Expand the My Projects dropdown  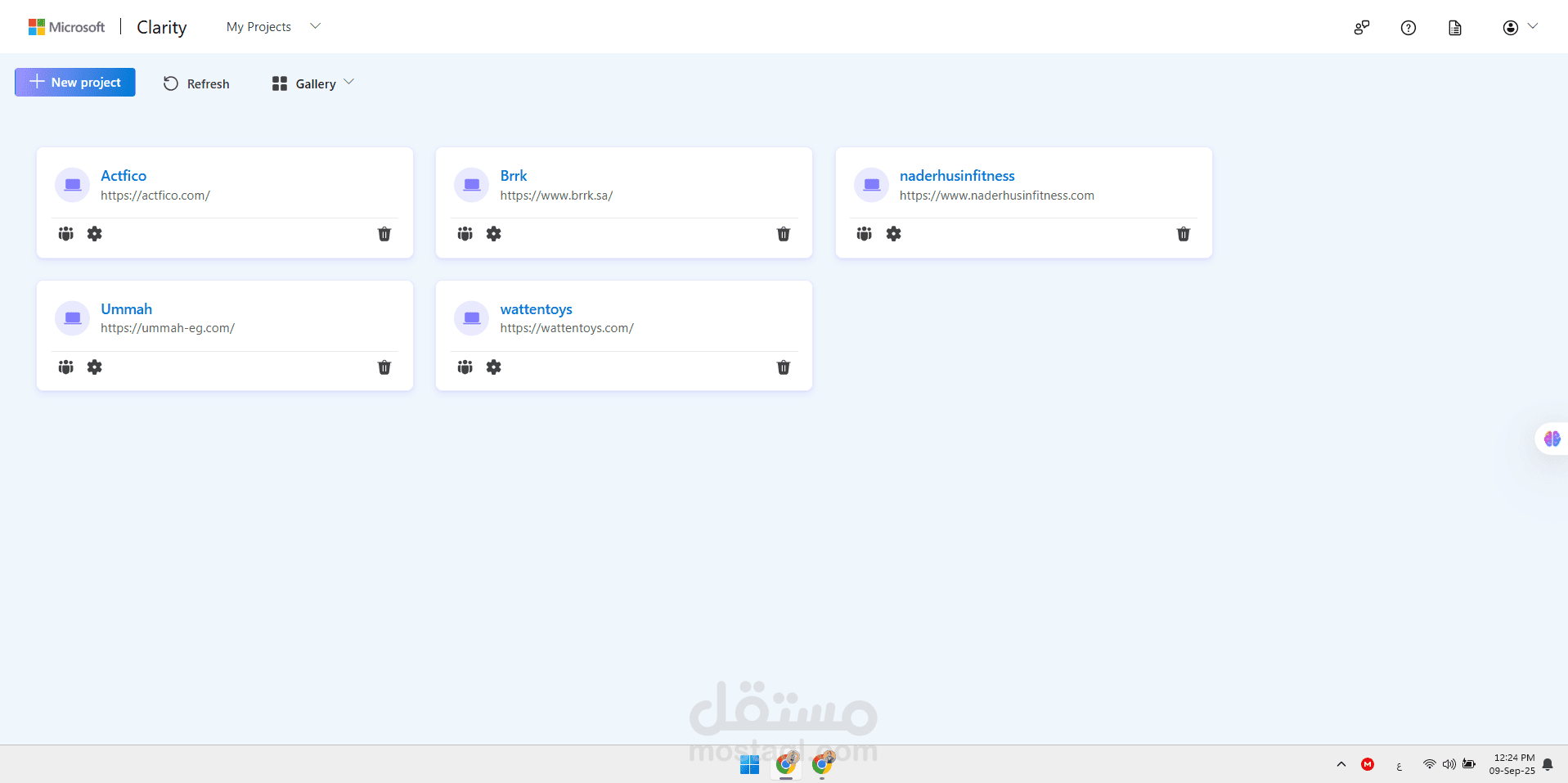(273, 27)
